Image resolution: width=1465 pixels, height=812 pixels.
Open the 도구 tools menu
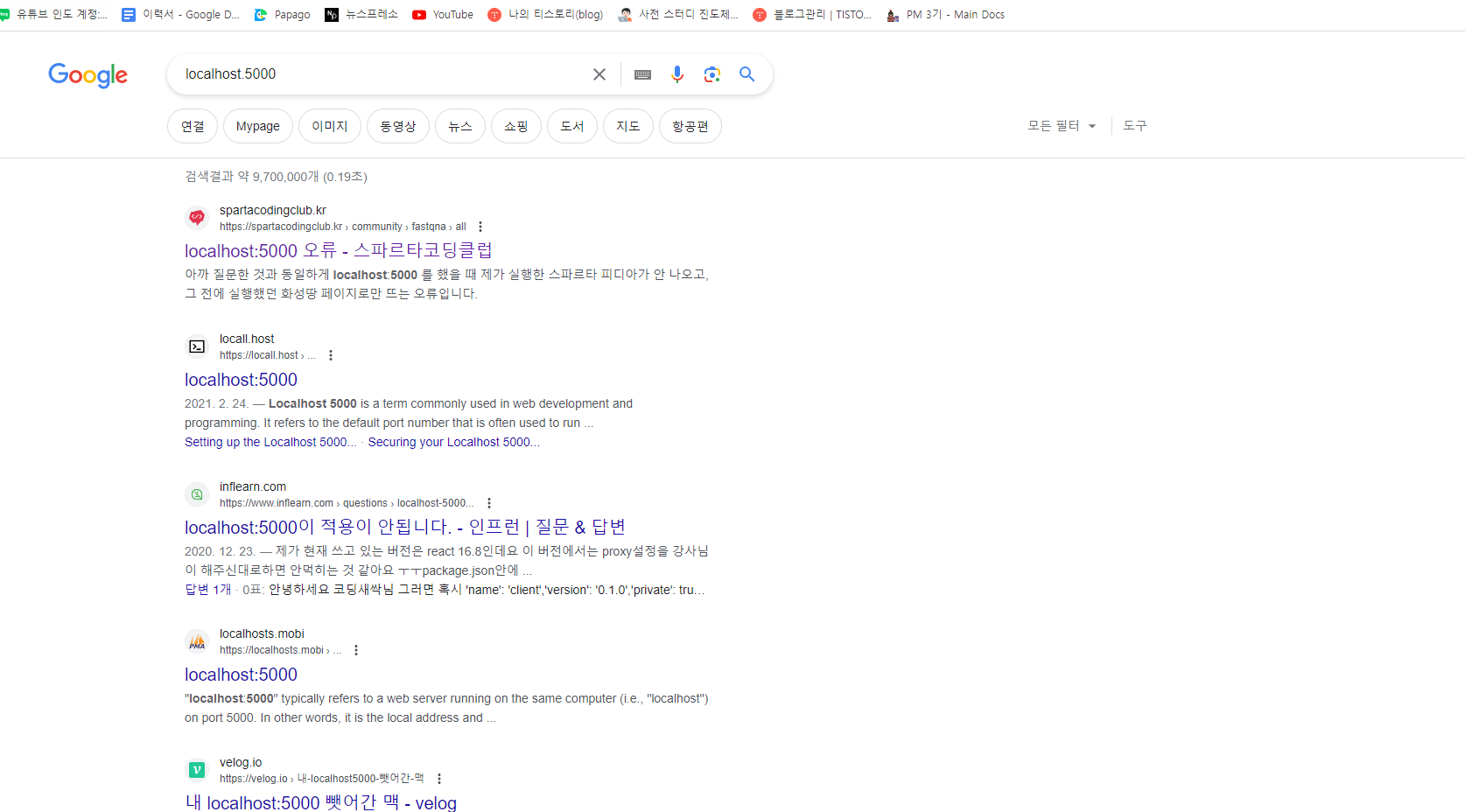(x=1135, y=126)
